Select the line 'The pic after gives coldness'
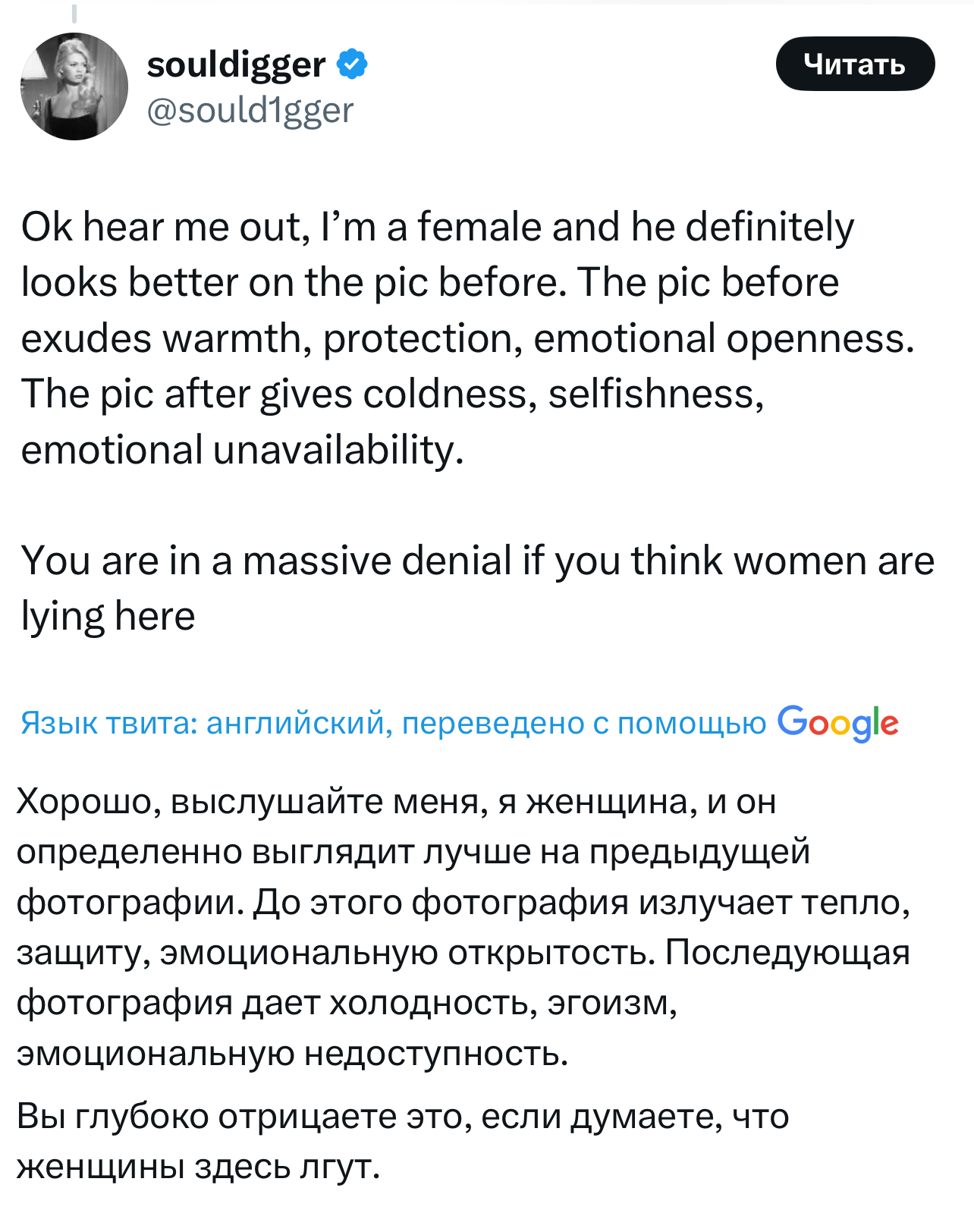Screen dimensions: 974x1232 click(392, 394)
